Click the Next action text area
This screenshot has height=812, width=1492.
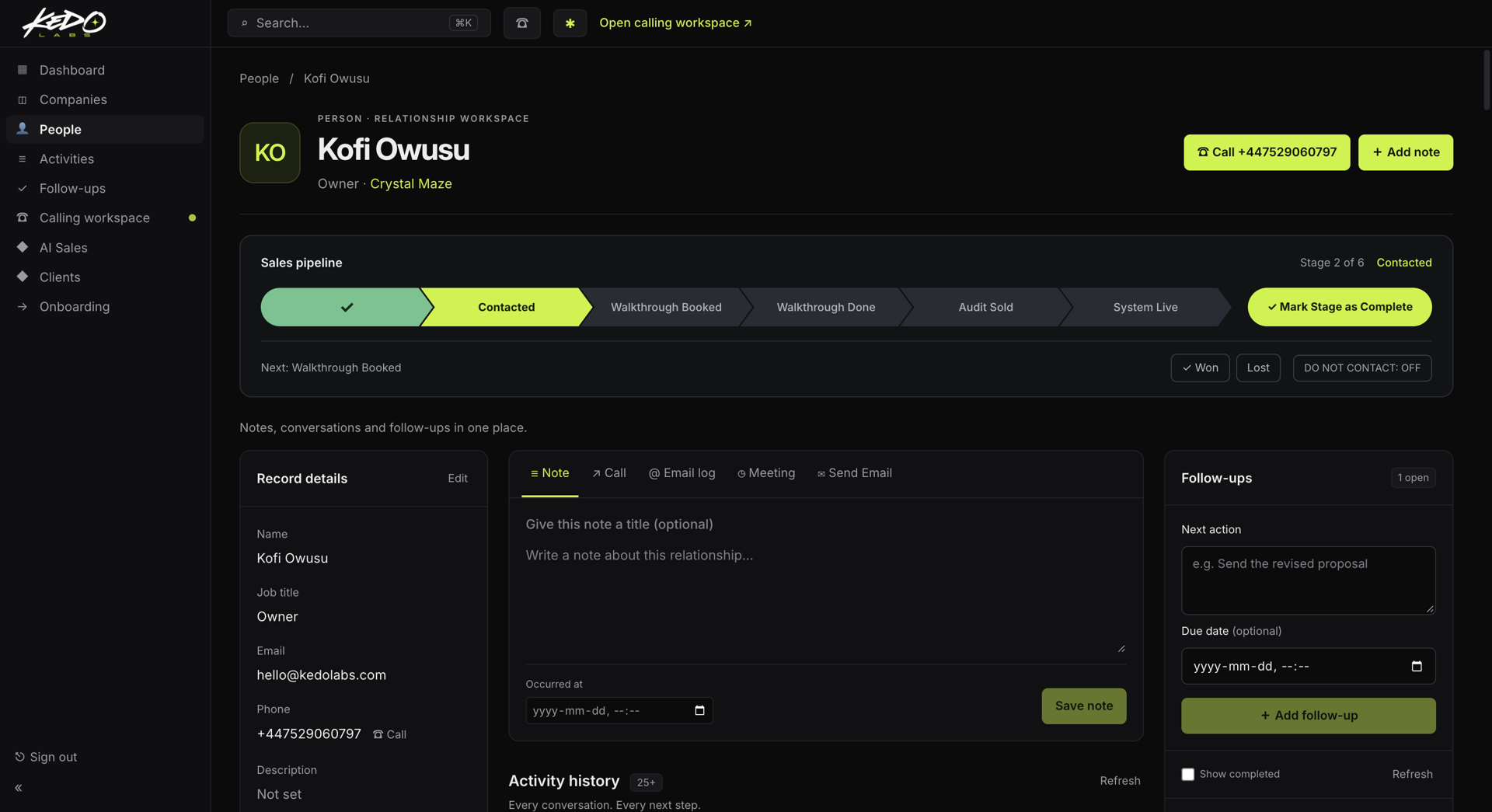click(x=1308, y=580)
